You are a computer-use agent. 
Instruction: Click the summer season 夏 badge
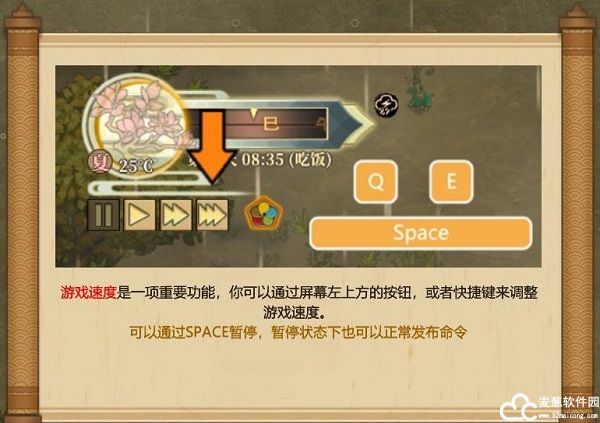click(99, 163)
